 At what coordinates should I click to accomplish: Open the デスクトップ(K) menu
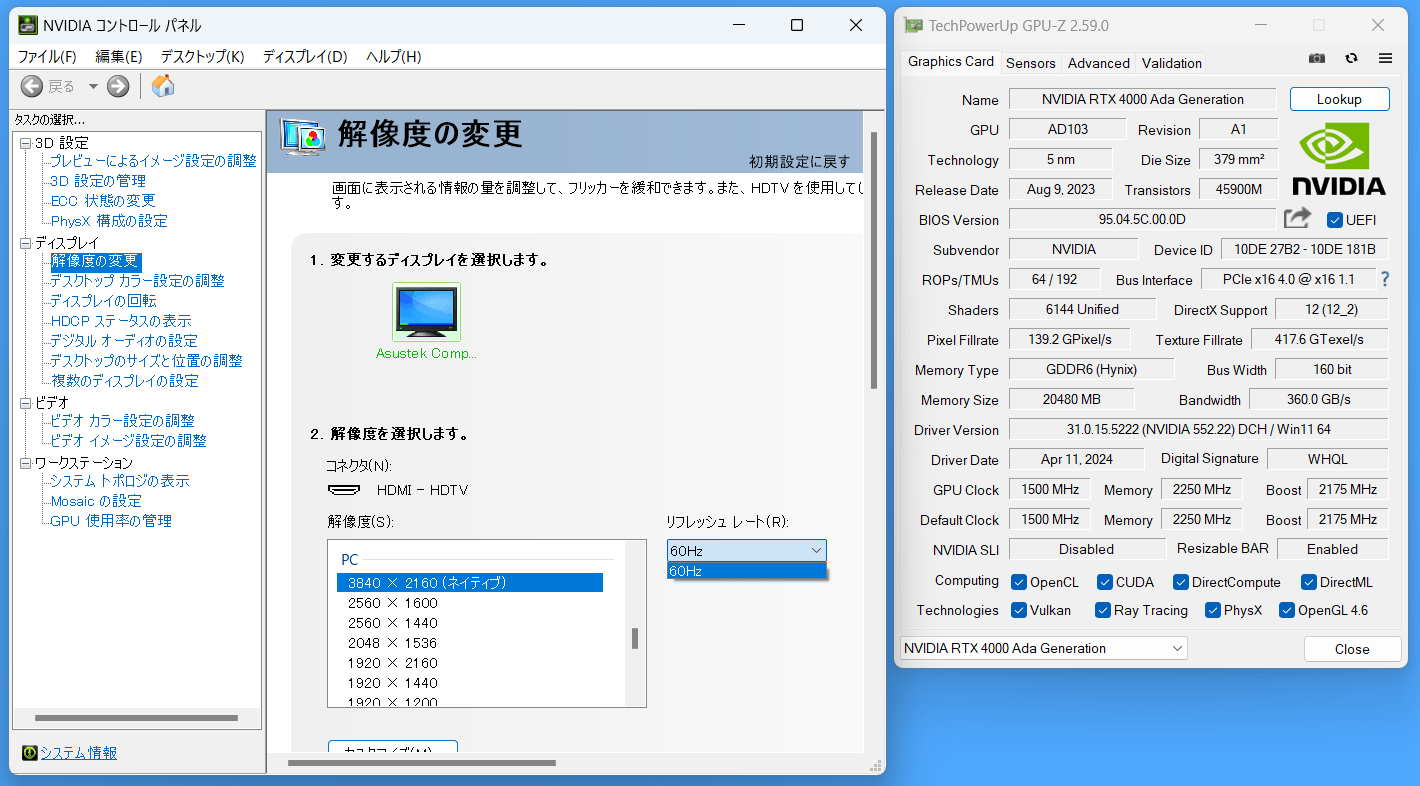203,56
